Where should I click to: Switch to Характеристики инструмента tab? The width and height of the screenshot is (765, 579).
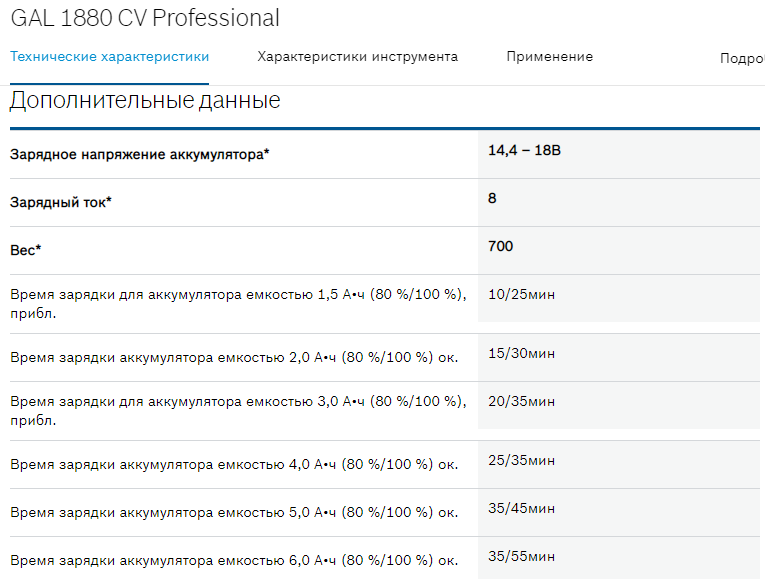[357, 57]
